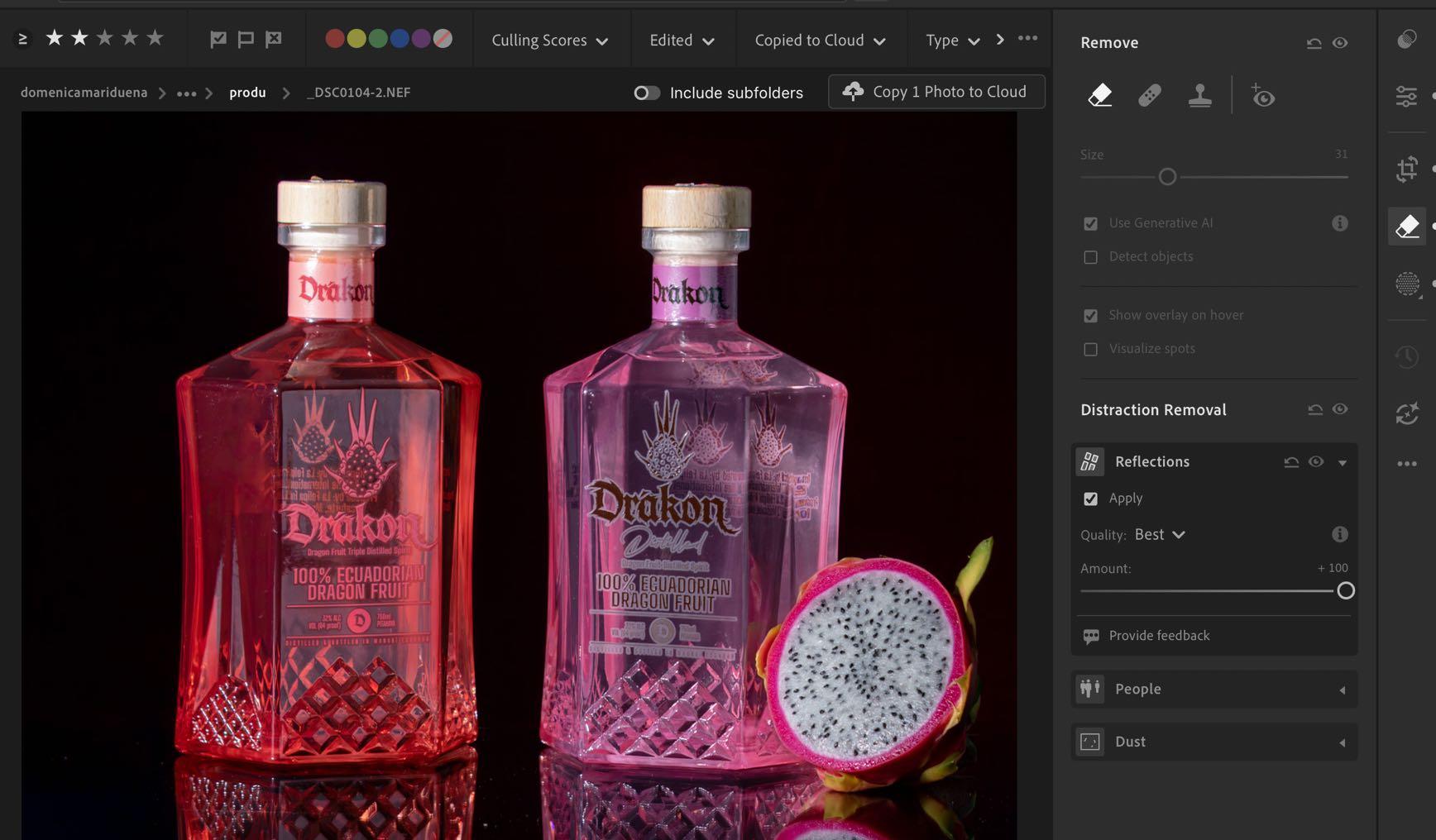Click the circular arrows icon in right toolbar
1436x840 pixels.
click(1407, 413)
